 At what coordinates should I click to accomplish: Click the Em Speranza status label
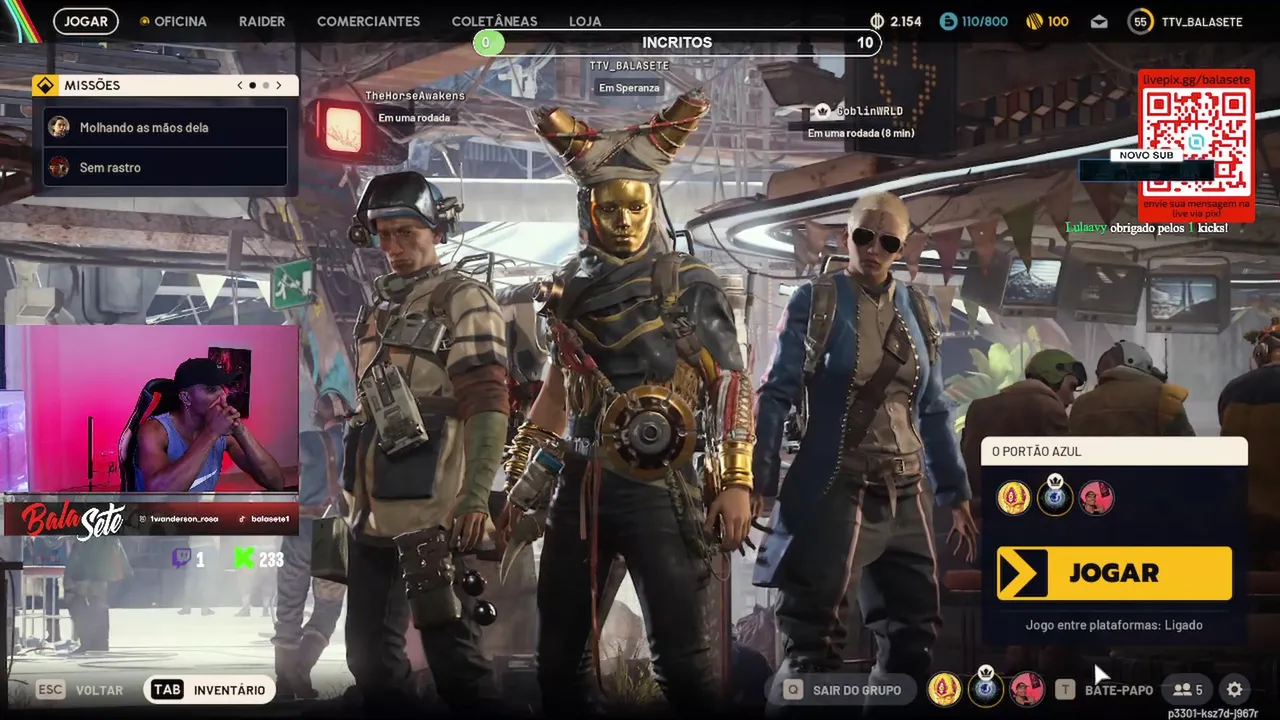pos(629,88)
